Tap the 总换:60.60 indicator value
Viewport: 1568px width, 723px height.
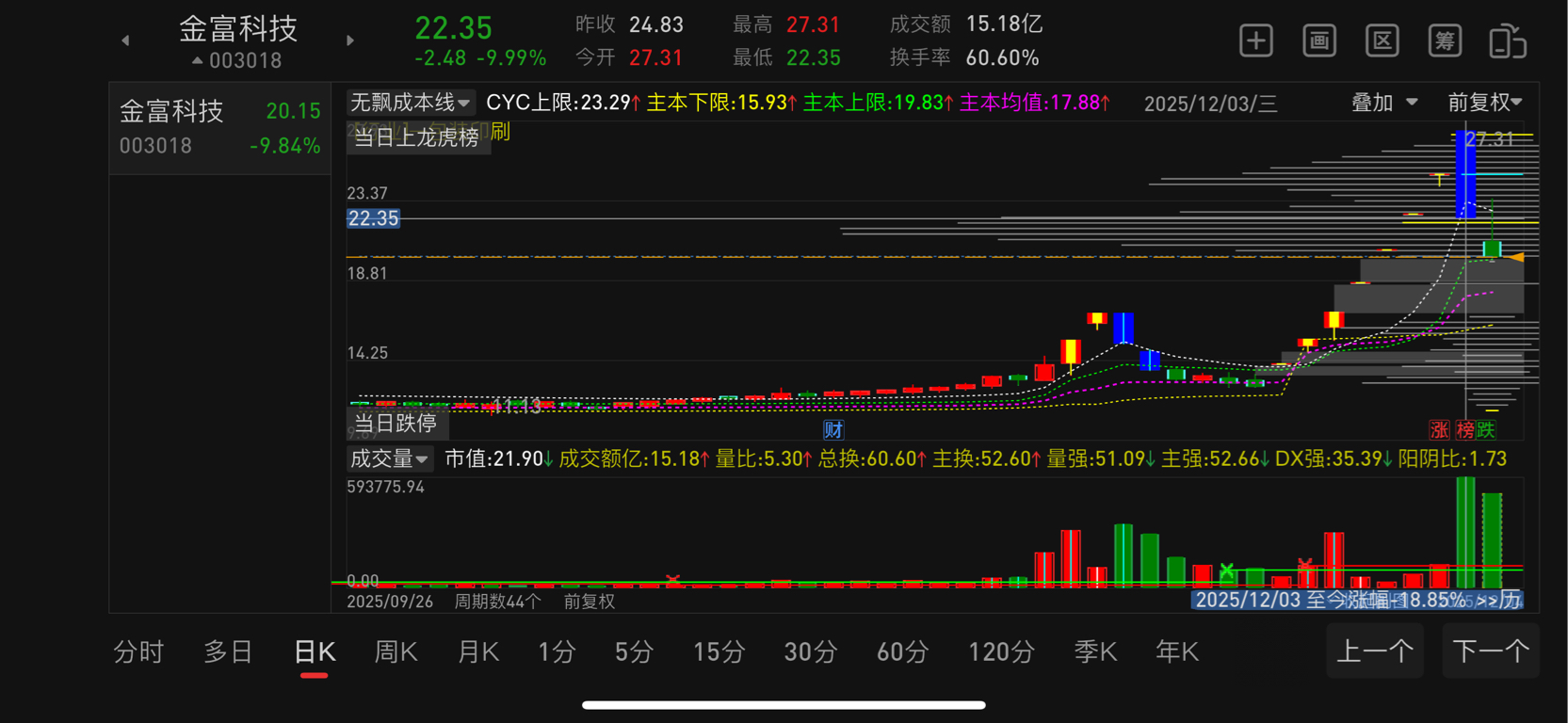873,459
